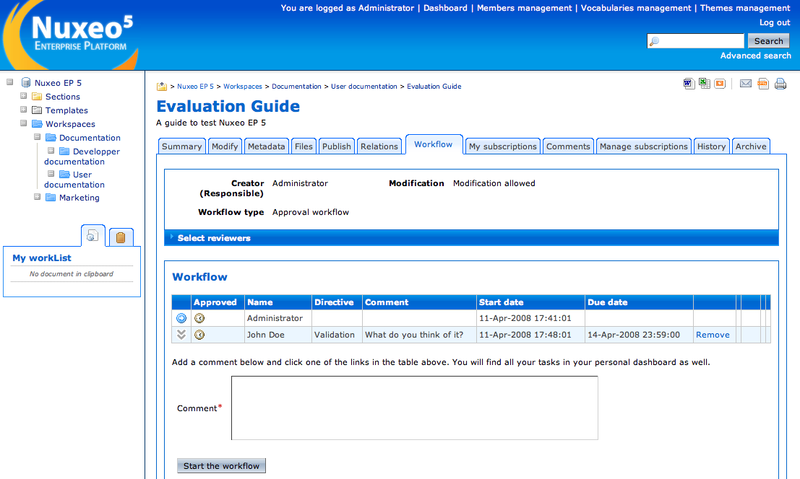Open the History tab

[711, 146]
